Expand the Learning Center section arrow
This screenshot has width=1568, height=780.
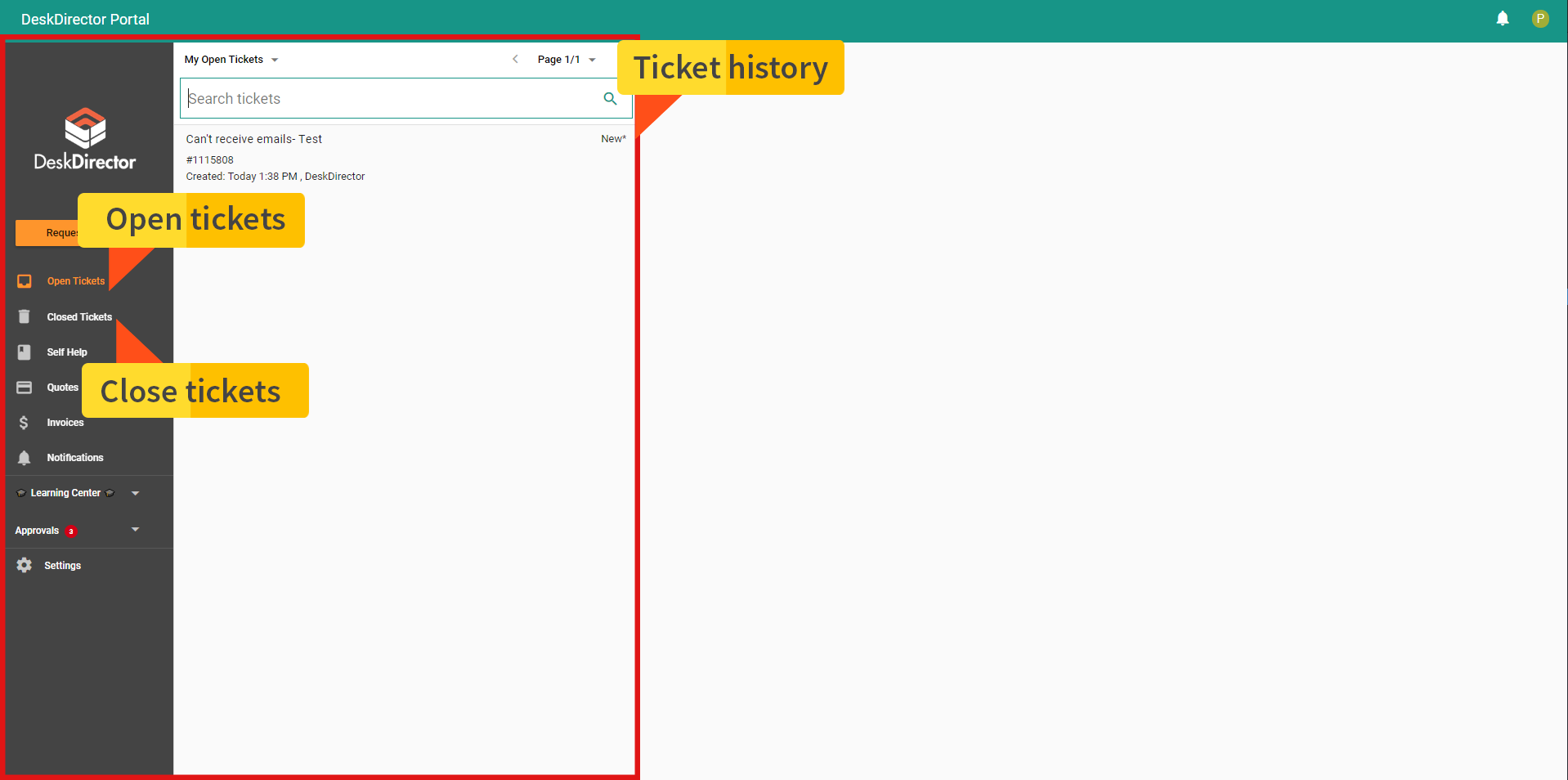[x=136, y=493]
